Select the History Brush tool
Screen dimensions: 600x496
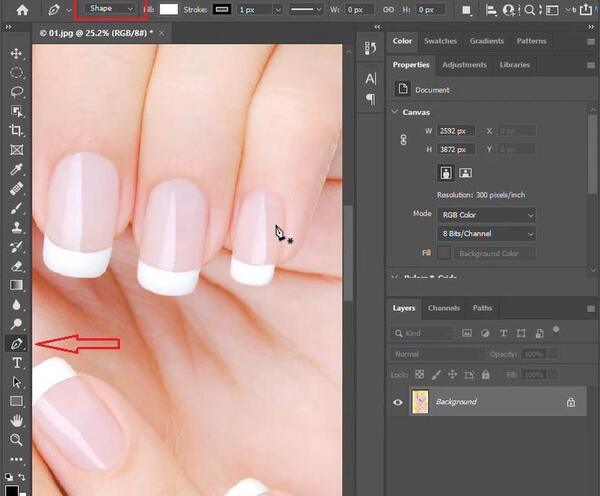16,247
